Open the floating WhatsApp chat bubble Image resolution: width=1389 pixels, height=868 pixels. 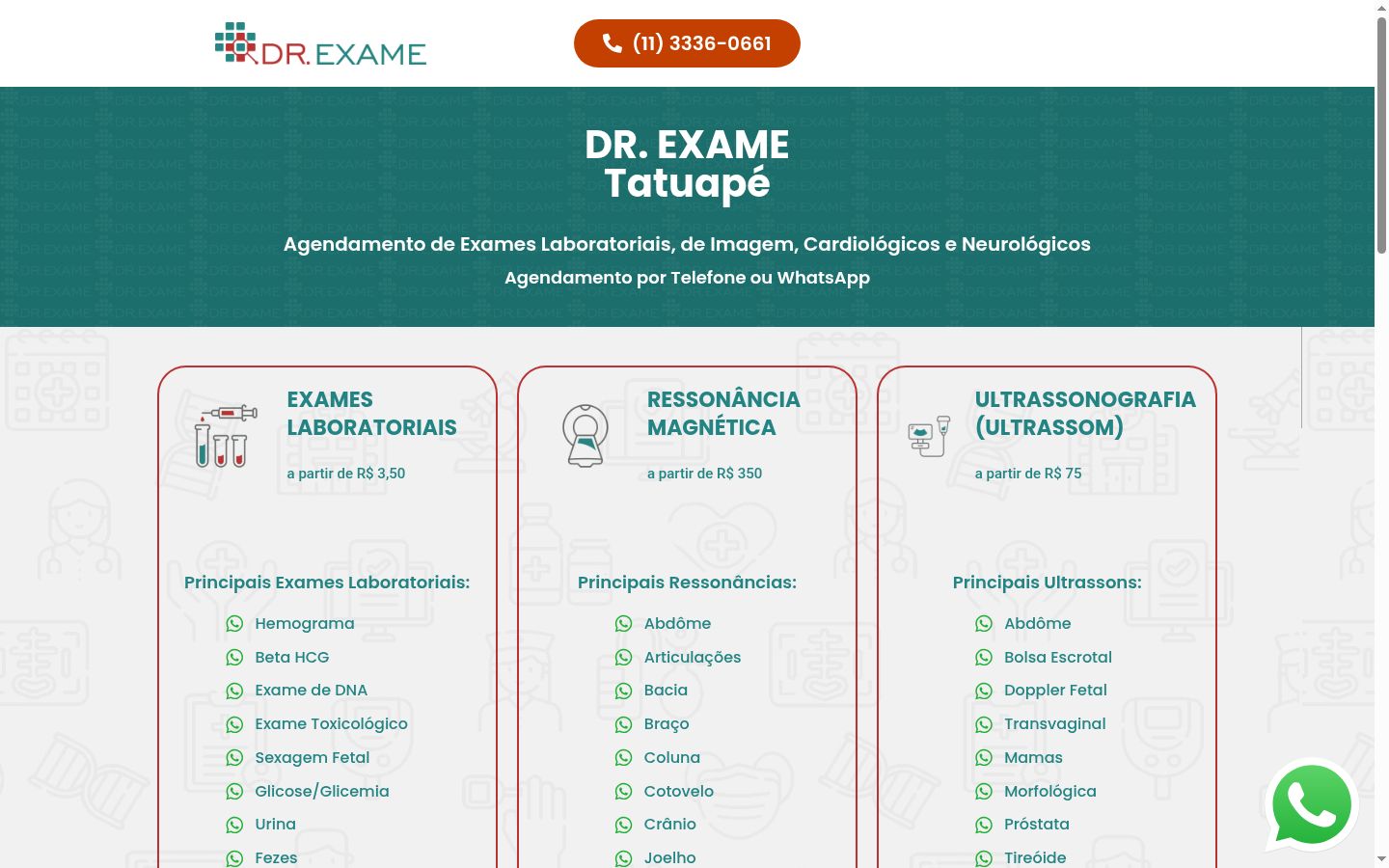click(1312, 805)
